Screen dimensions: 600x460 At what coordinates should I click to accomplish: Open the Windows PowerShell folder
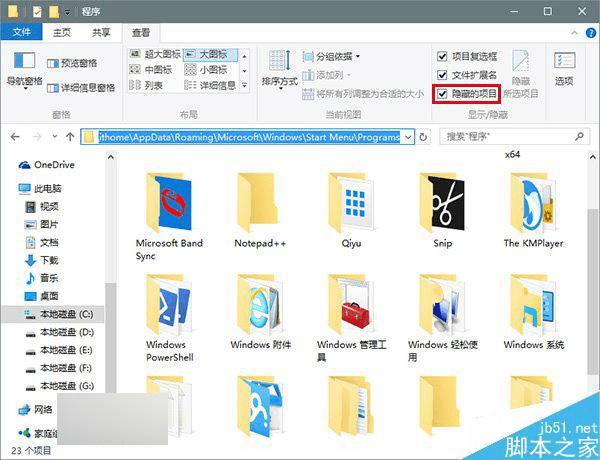[169, 318]
